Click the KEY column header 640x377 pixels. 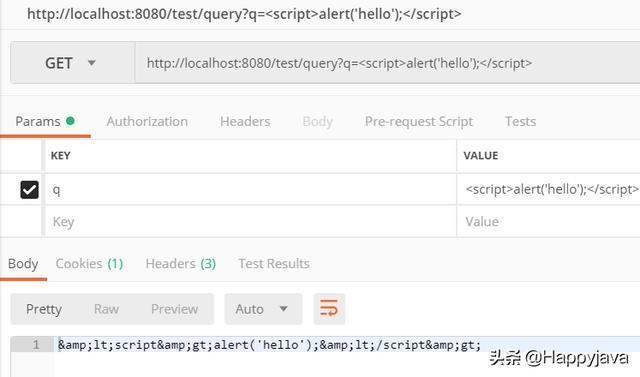[x=60, y=156]
